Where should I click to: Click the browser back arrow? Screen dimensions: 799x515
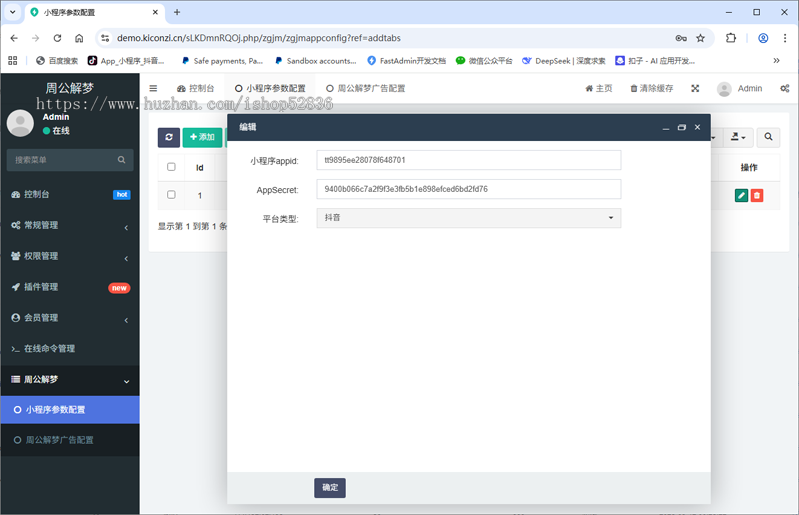pos(14,38)
